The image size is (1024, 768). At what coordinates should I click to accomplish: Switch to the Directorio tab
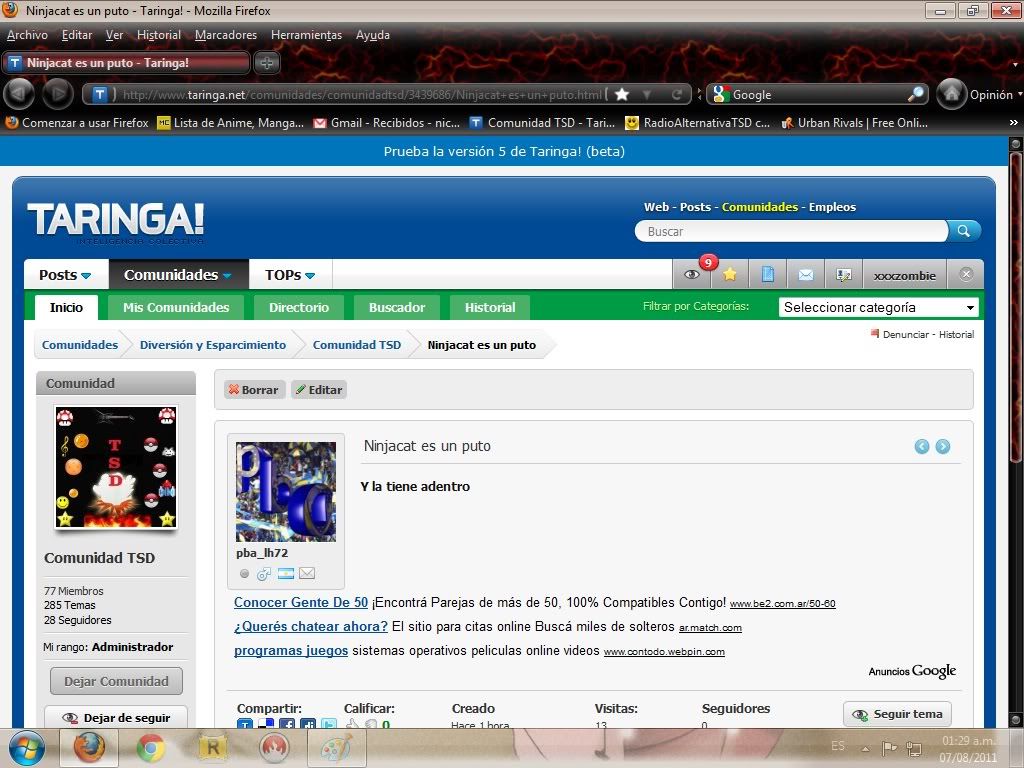click(x=299, y=308)
